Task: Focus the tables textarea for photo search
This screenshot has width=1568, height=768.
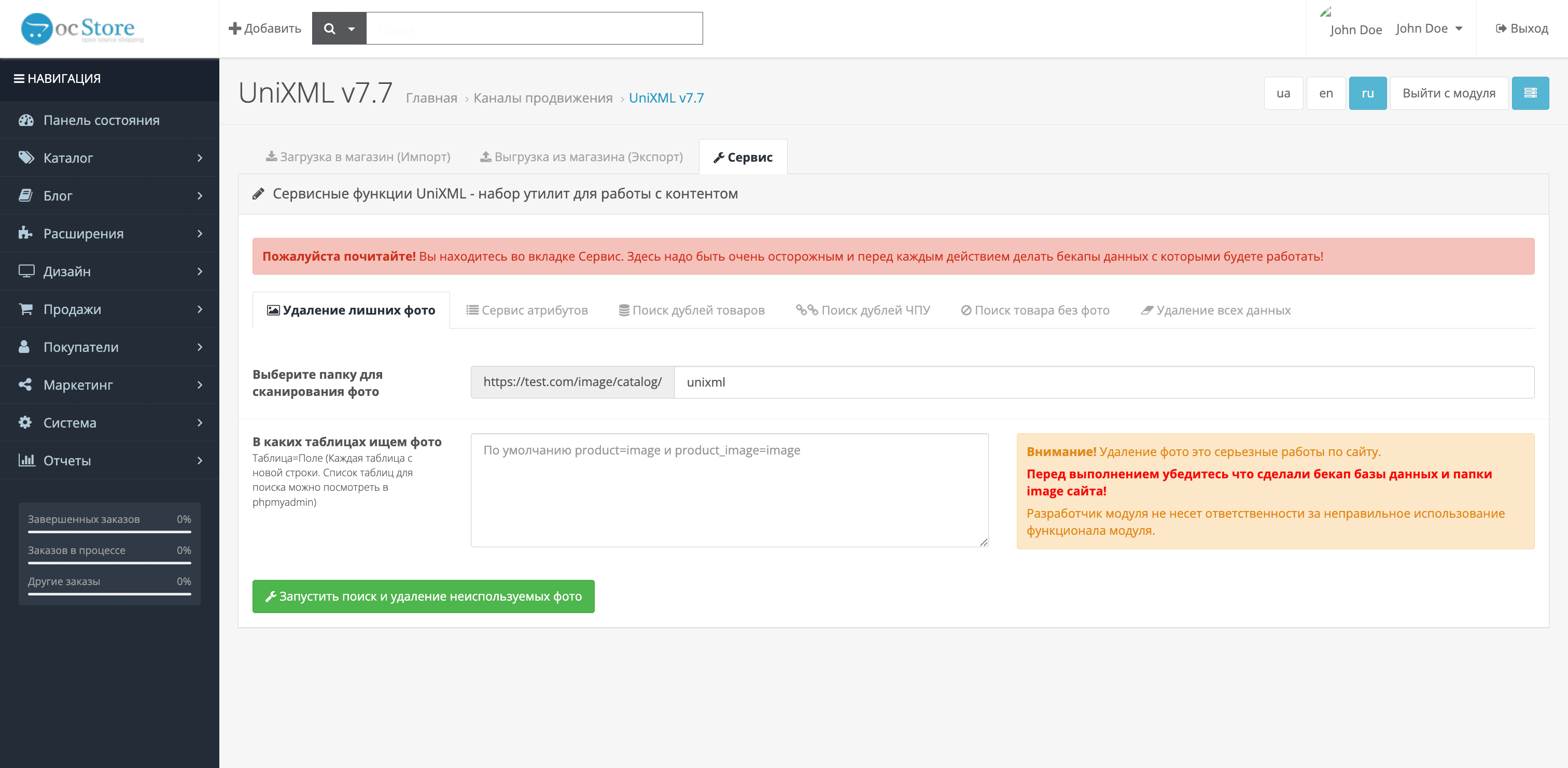Action: coord(729,491)
